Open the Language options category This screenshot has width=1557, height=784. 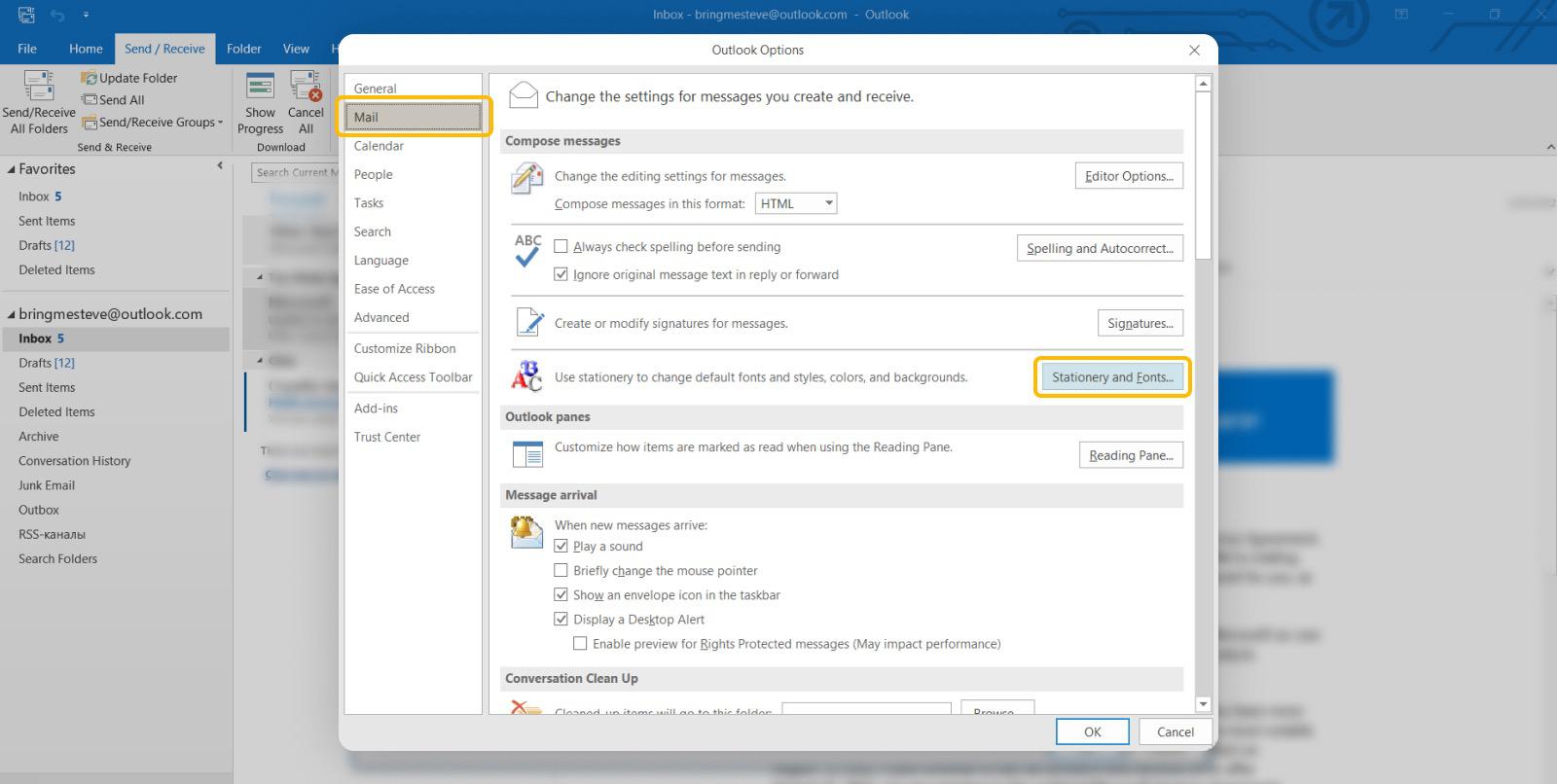tap(413, 261)
